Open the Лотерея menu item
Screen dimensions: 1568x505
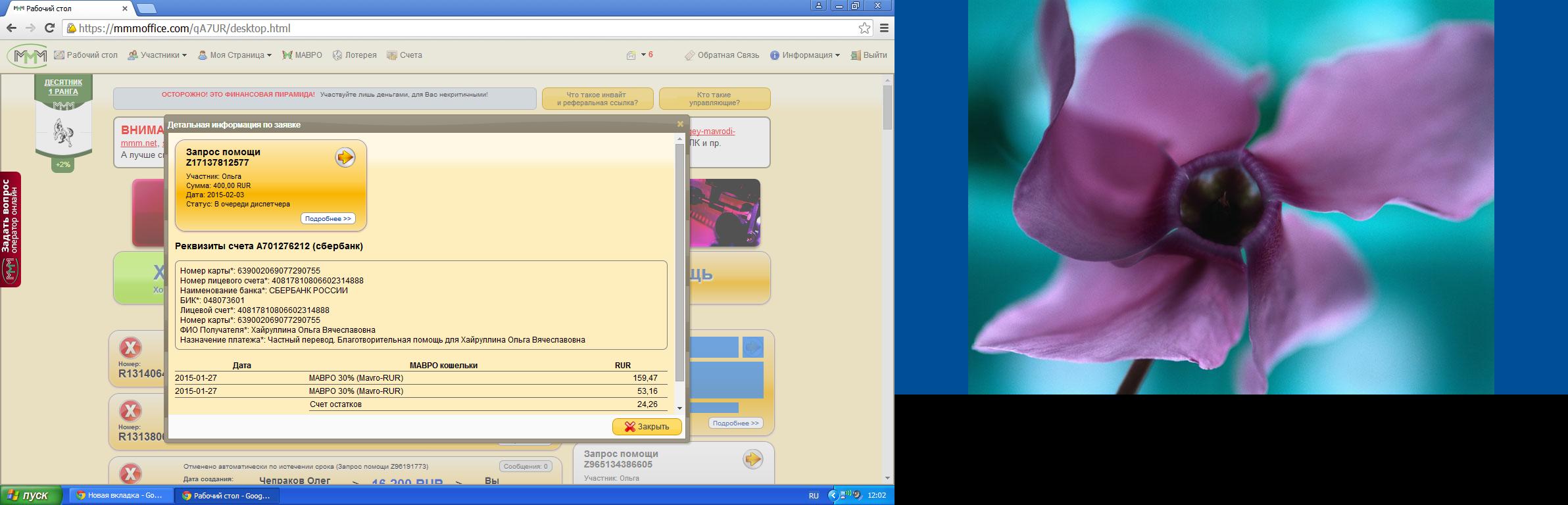coord(355,55)
